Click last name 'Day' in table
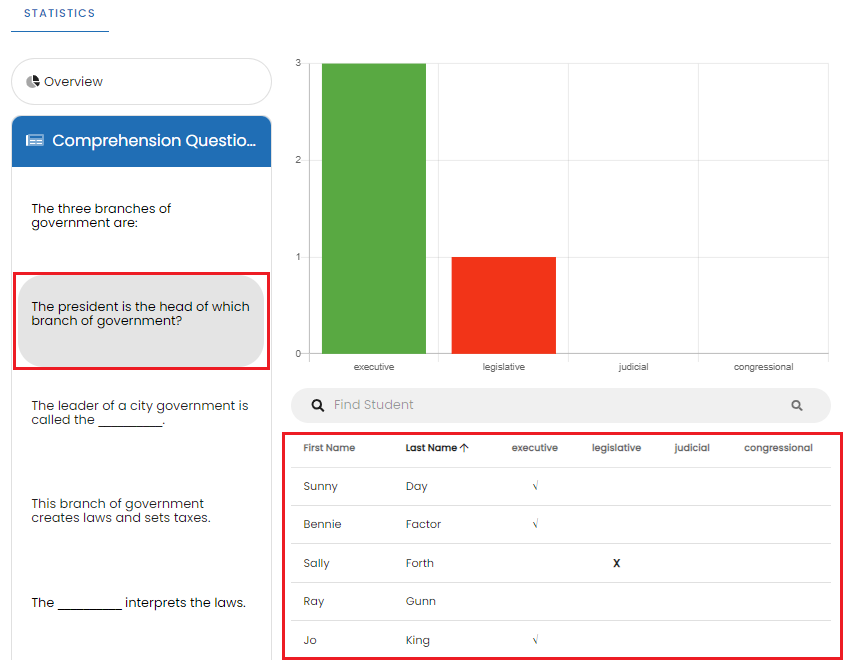This screenshot has height=660, width=843. pyautogui.click(x=417, y=486)
